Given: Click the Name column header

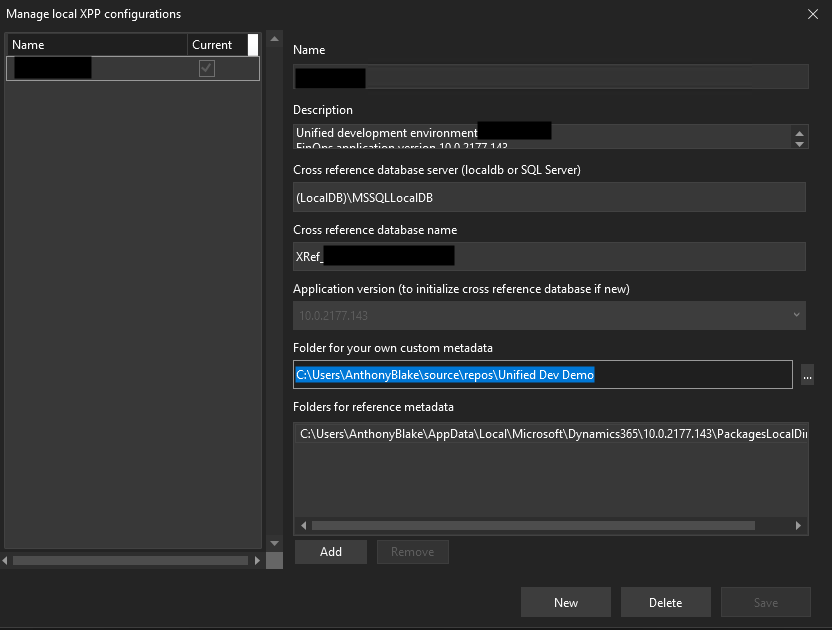Looking at the screenshot, I should 97,45.
